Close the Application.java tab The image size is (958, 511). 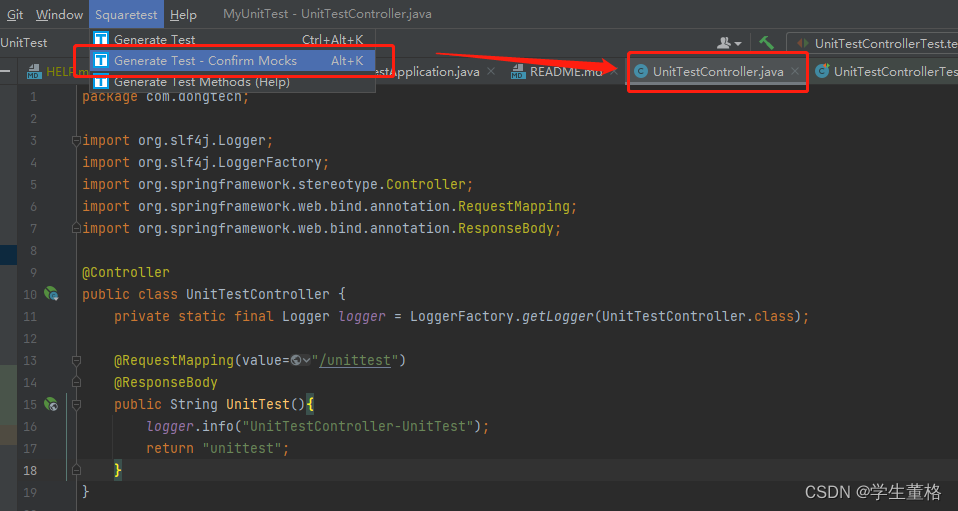[x=491, y=72]
